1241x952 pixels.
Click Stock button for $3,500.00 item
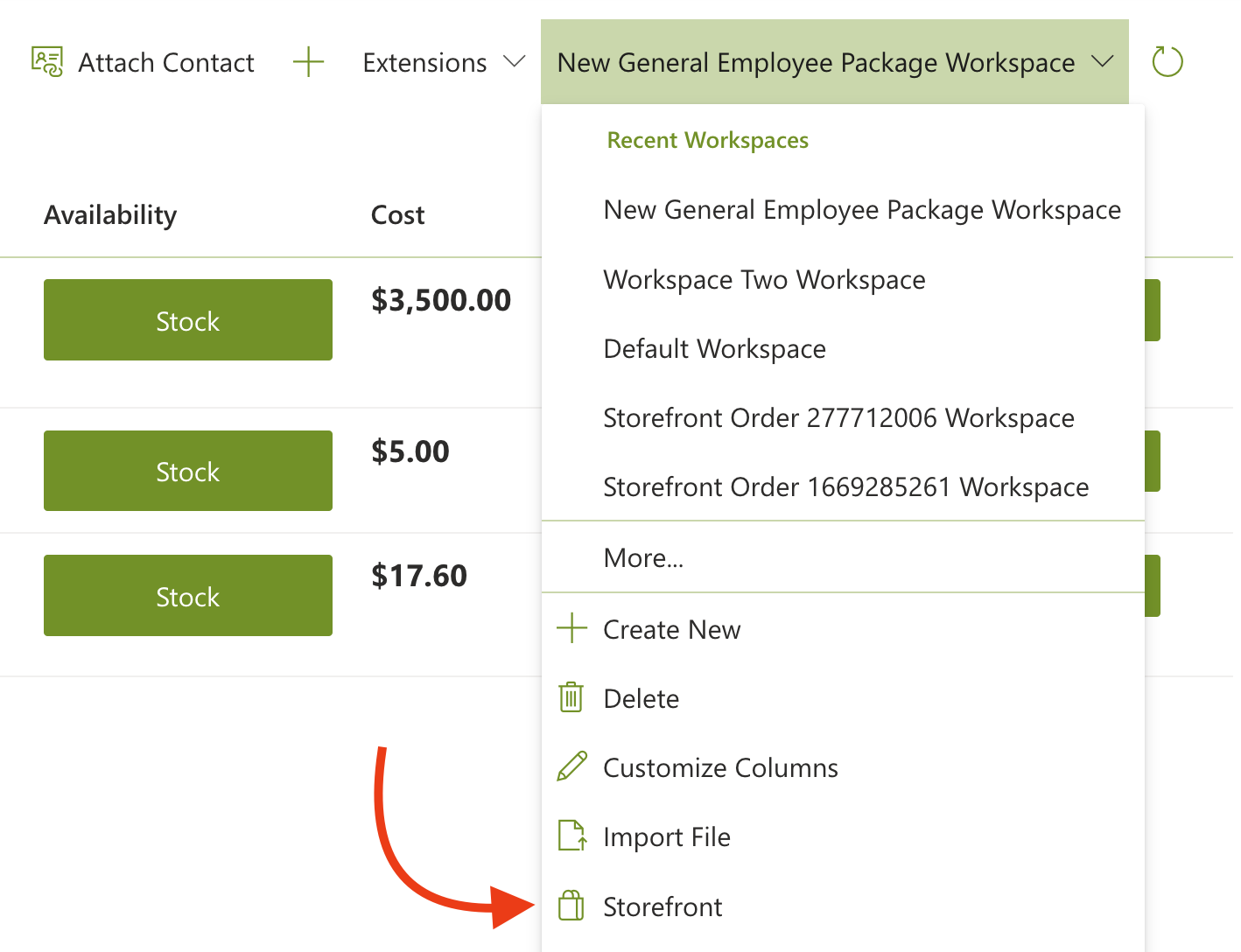(188, 320)
